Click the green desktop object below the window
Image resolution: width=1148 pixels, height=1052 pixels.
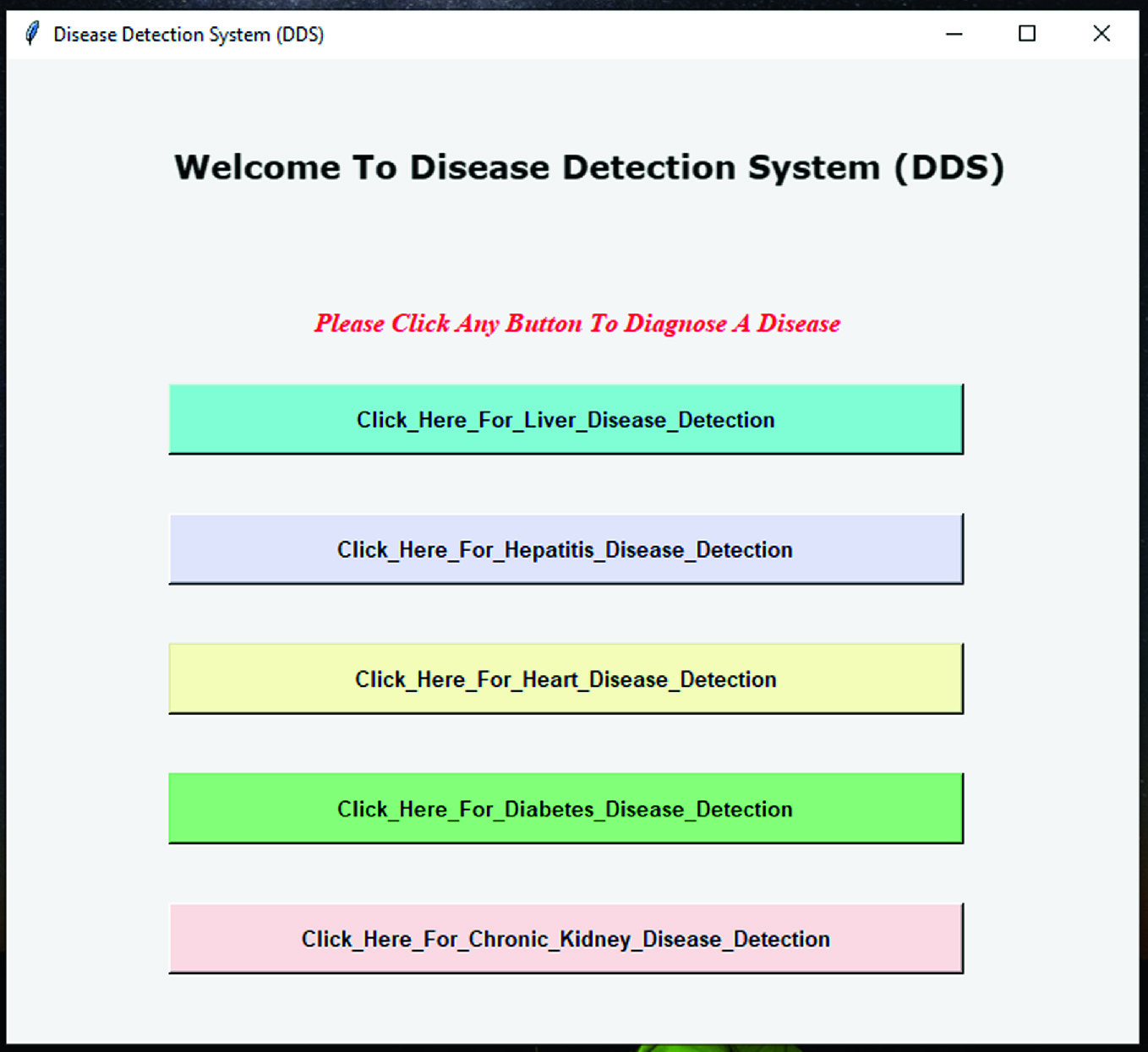point(719,1049)
